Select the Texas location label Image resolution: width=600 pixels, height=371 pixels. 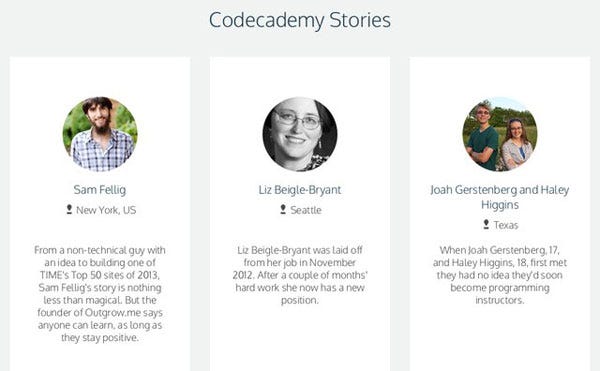506,225
